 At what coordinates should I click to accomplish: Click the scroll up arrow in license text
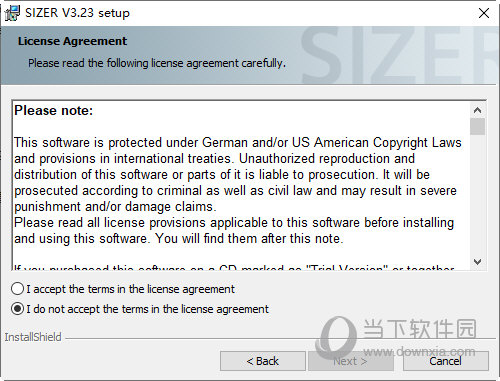coord(477,110)
